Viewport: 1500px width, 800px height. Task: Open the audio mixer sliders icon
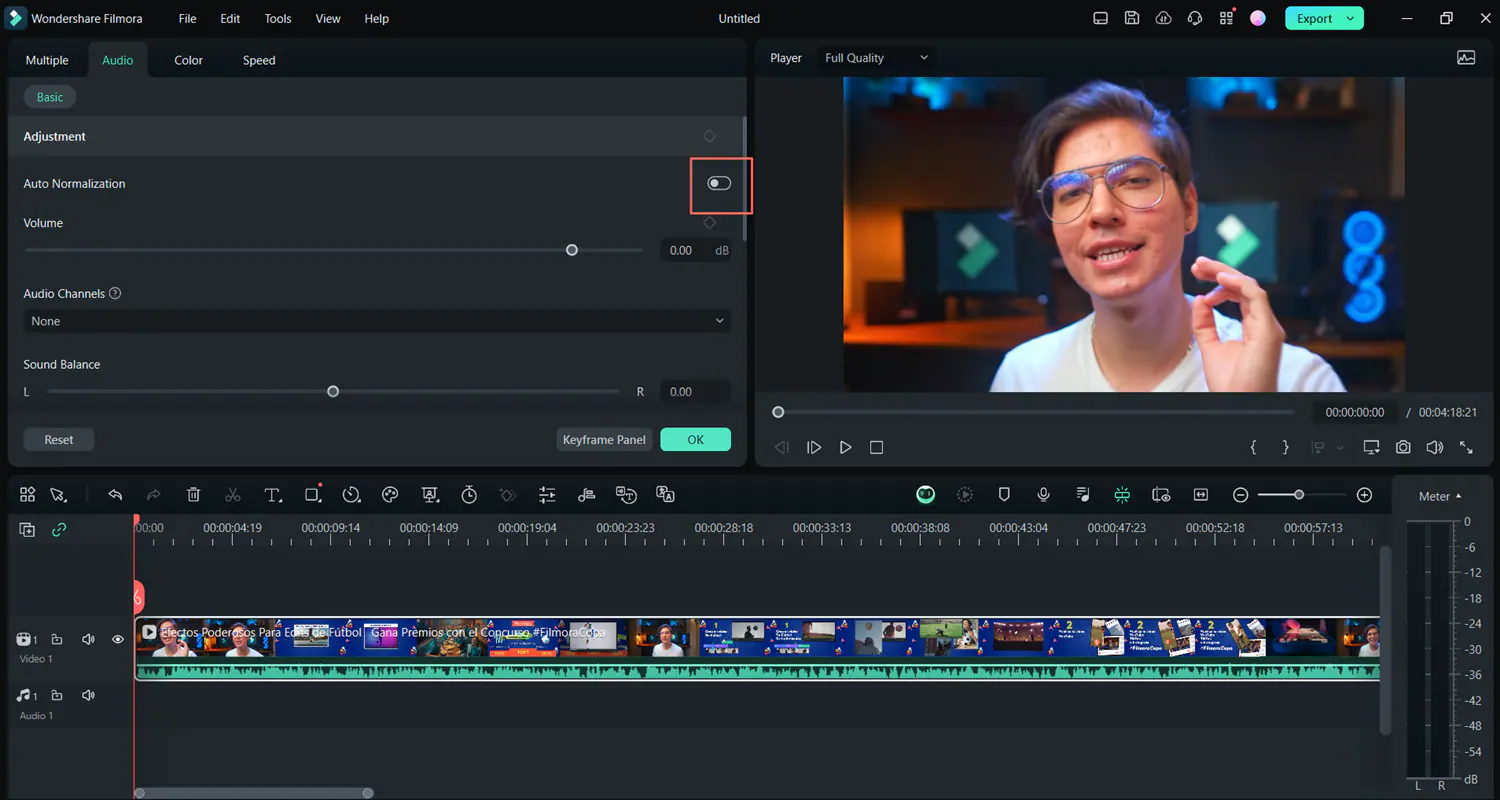pos(547,495)
